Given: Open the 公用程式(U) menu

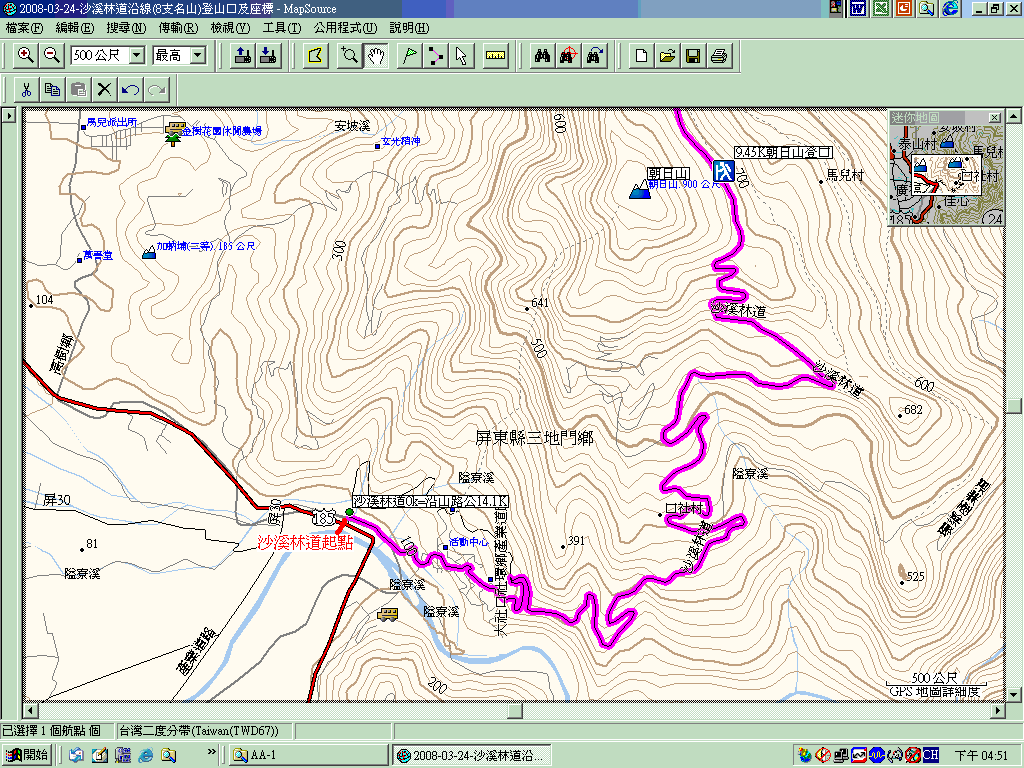Looking at the screenshot, I should coord(345,28).
